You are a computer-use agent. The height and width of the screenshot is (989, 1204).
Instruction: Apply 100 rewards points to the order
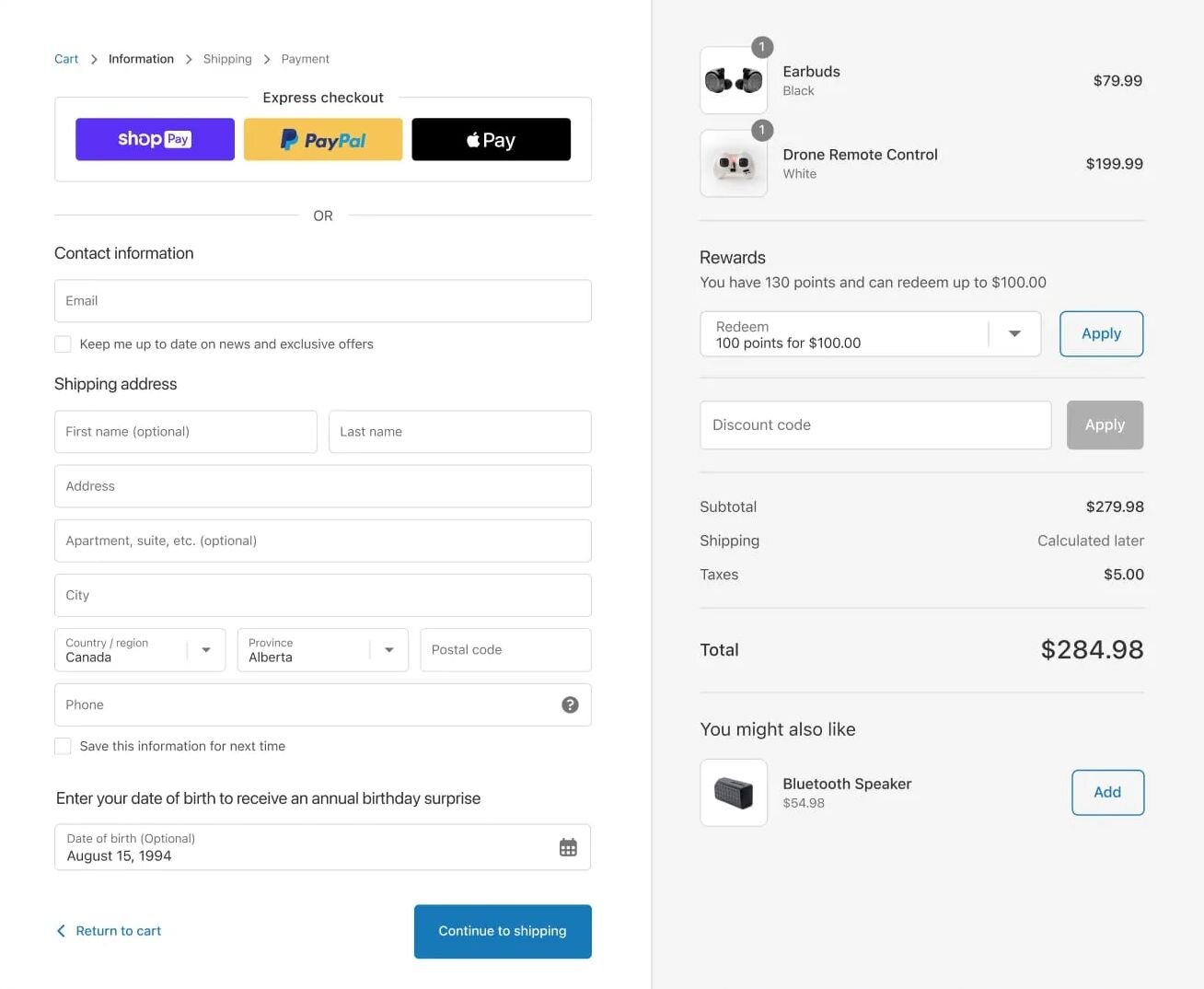pyautogui.click(x=1101, y=333)
